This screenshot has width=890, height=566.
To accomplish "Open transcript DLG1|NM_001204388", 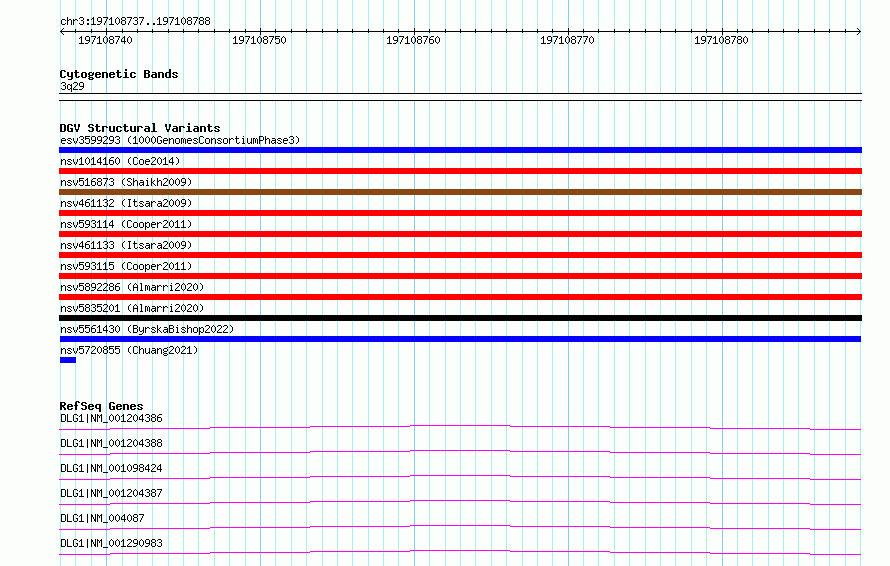I will 111,443.
